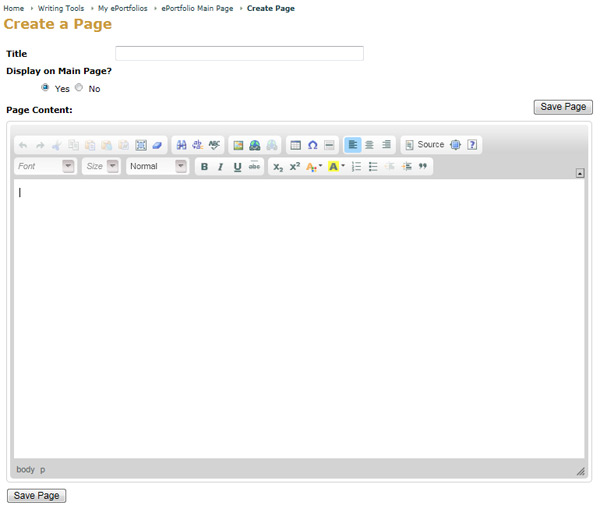Click the Insert Image icon
Image resolution: width=600 pixels, height=509 pixels.
(238, 145)
